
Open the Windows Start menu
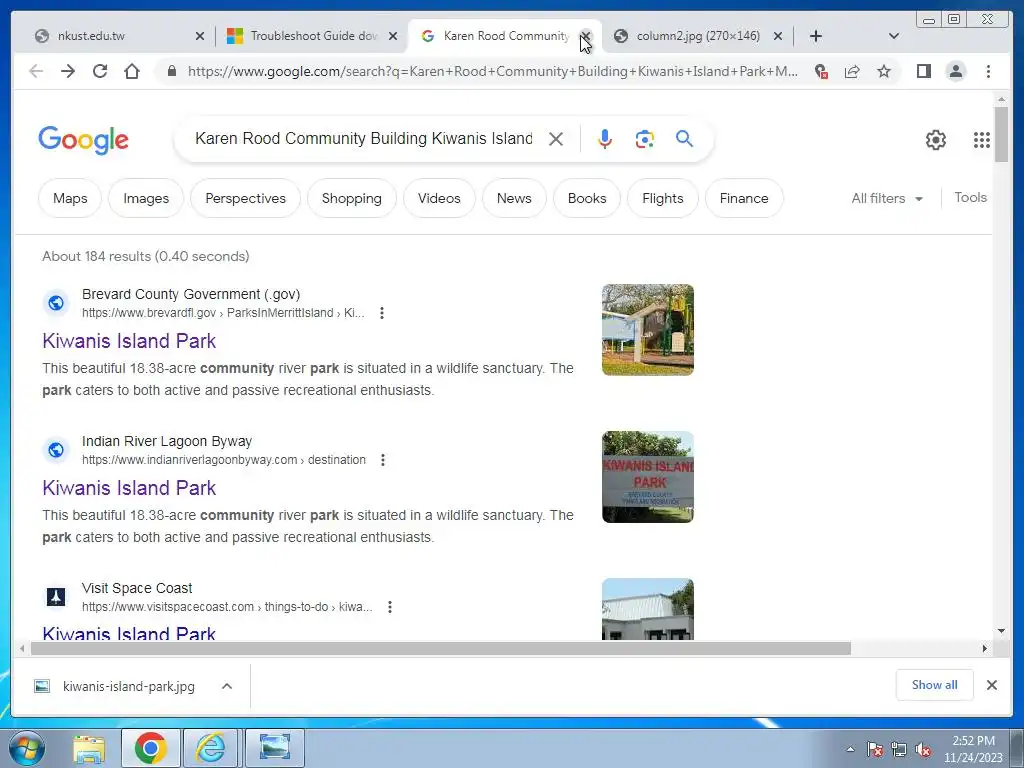pyautogui.click(x=26, y=748)
